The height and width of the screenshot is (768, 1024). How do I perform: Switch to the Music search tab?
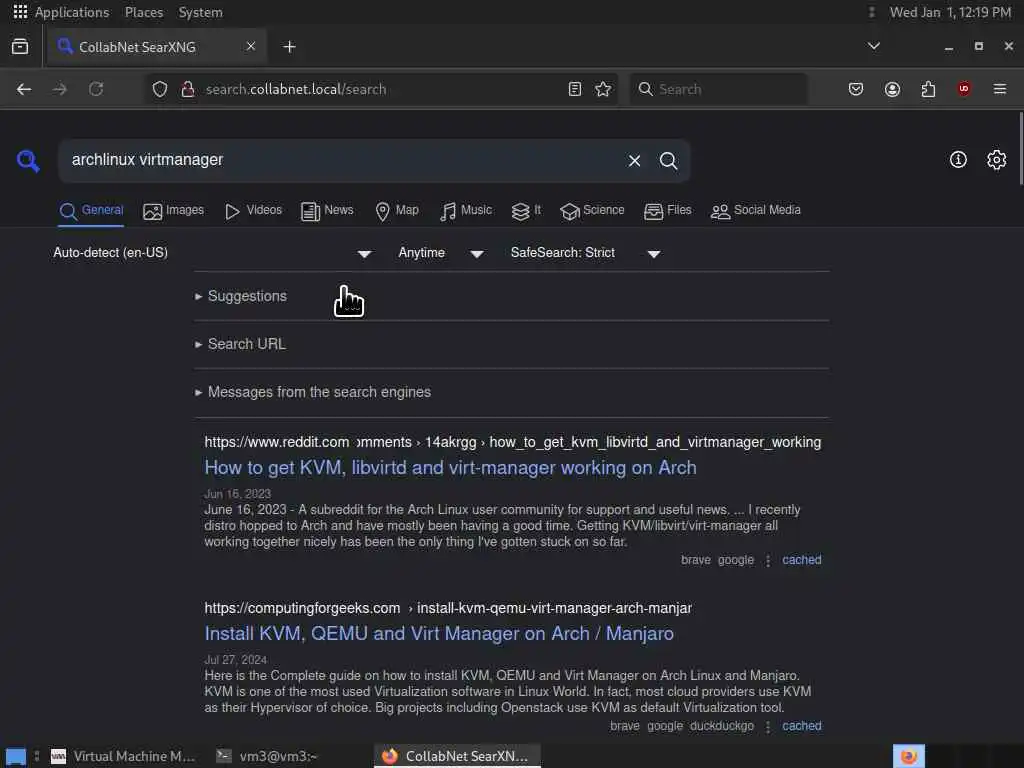click(466, 210)
